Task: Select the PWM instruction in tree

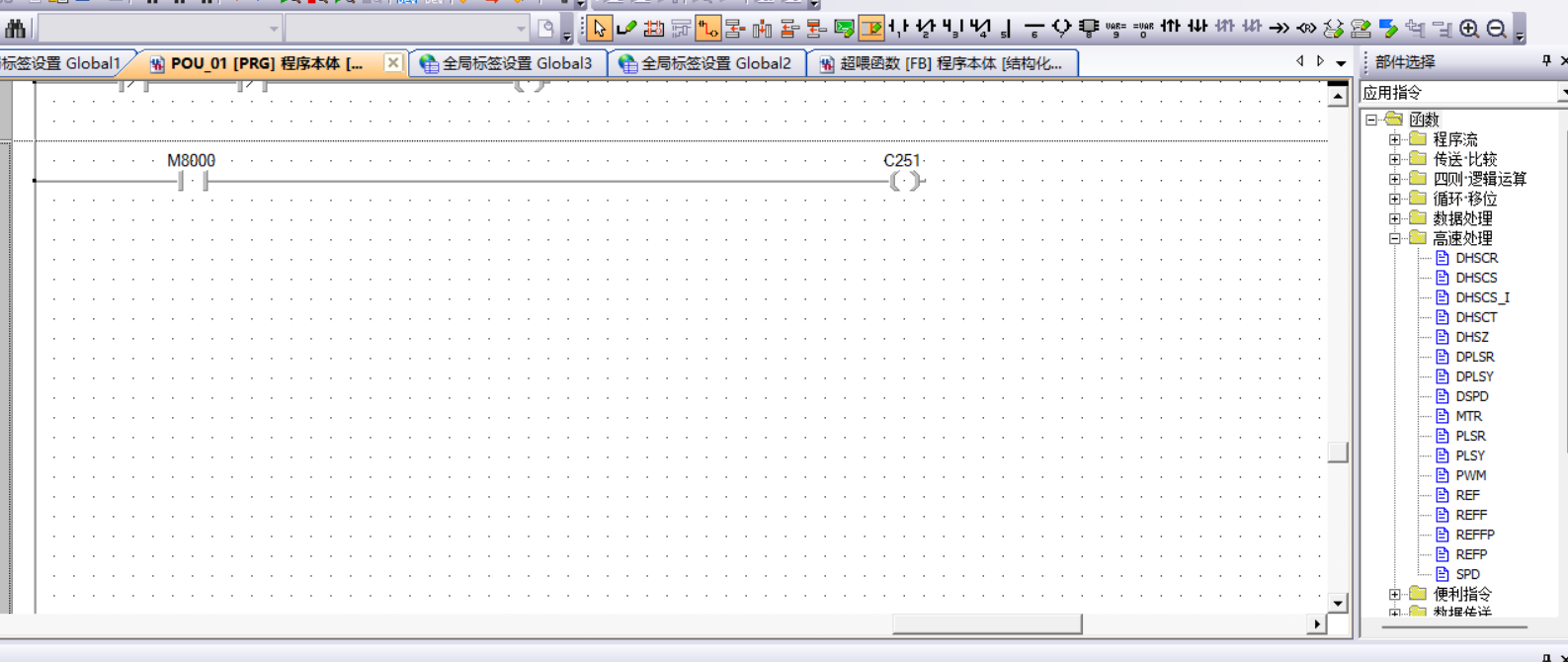Action: (1470, 475)
